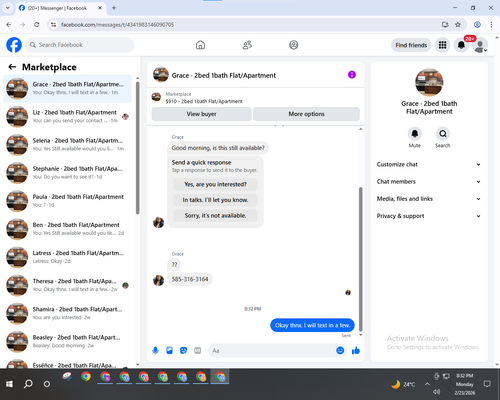Open Windows action center notifications icon
Screen dimensions: 500x400
[x=487, y=384]
